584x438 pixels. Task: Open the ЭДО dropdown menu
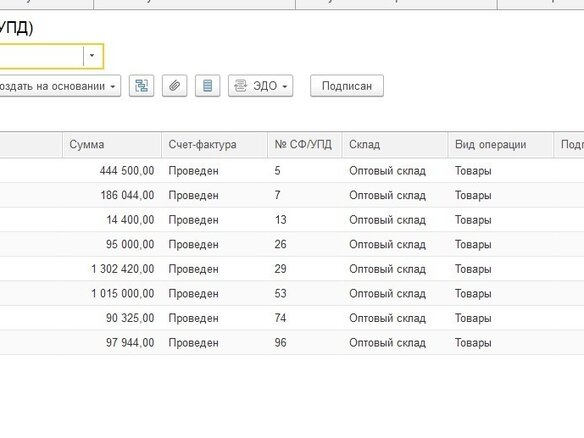coord(260,86)
